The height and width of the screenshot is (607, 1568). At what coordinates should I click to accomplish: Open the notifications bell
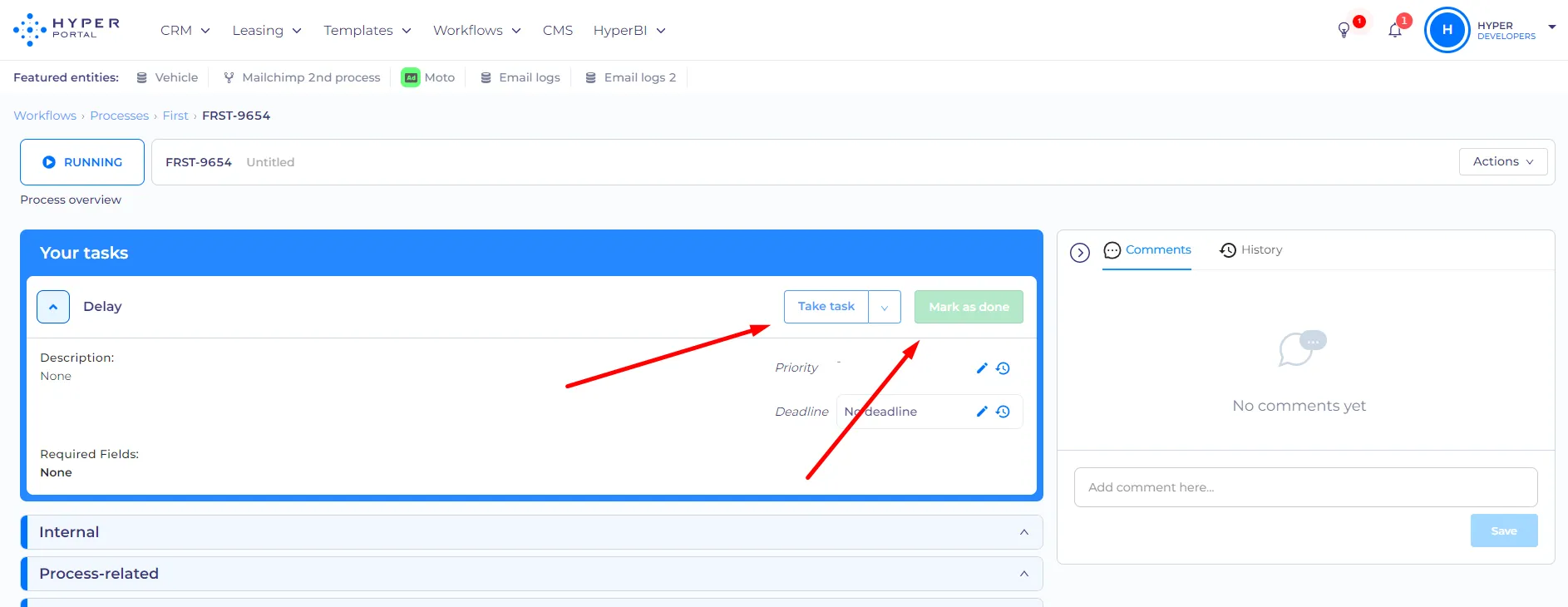click(1395, 31)
